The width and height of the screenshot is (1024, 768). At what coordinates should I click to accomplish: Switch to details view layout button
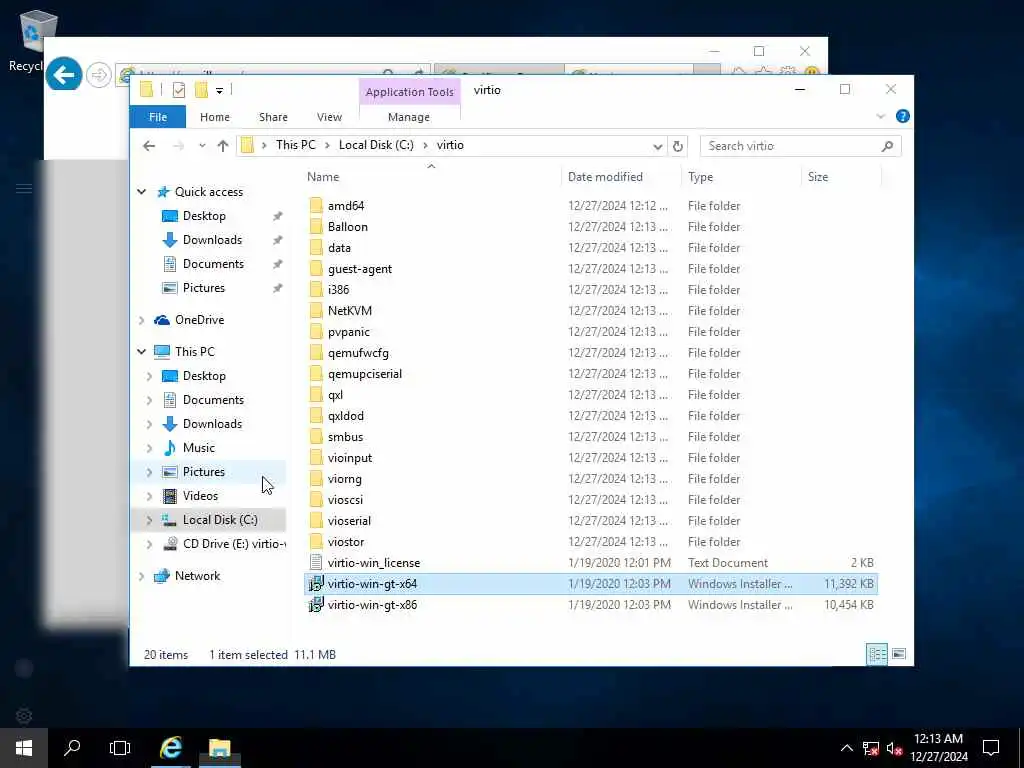click(x=876, y=654)
